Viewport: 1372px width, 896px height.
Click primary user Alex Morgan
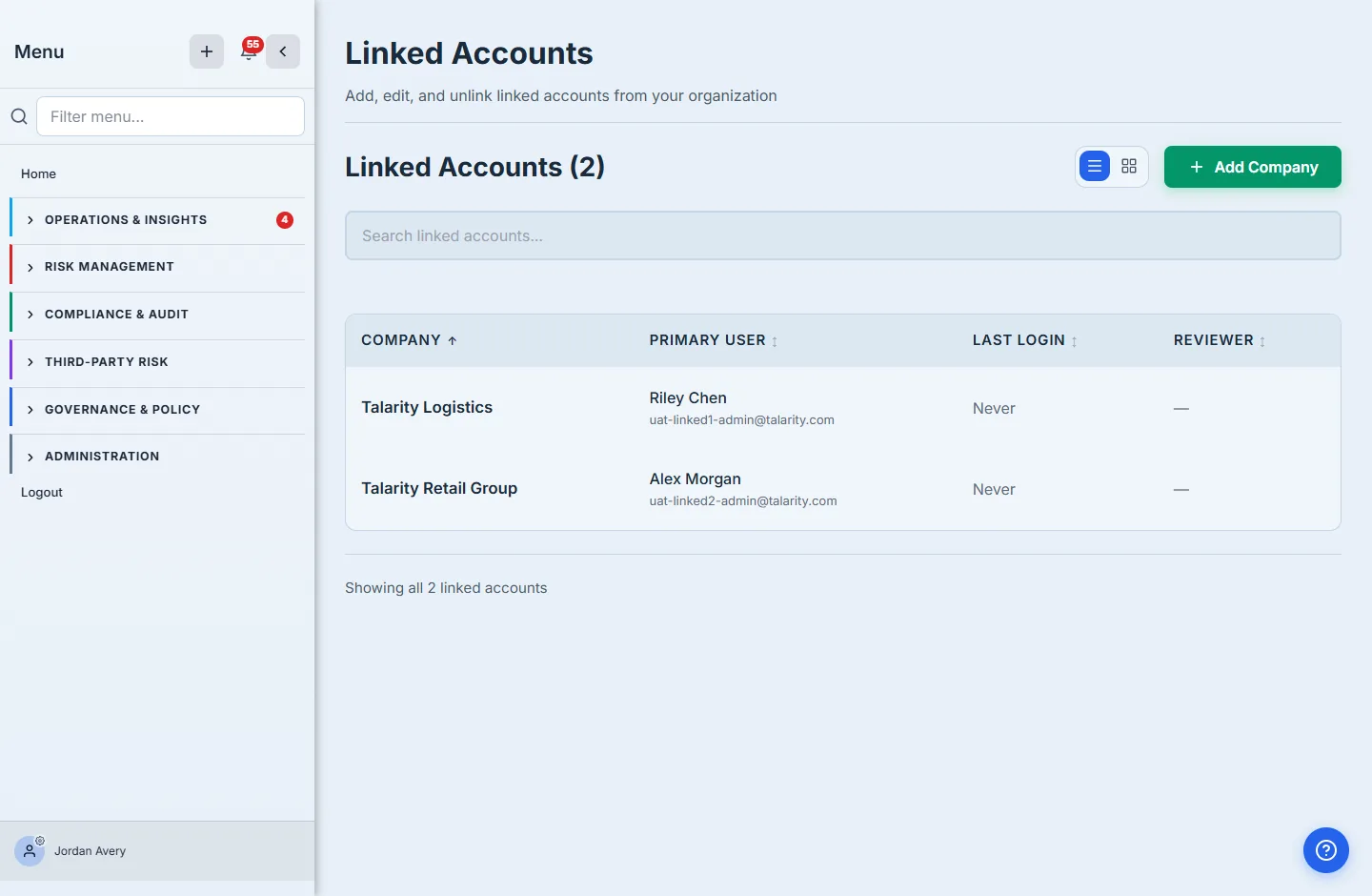(x=695, y=479)
